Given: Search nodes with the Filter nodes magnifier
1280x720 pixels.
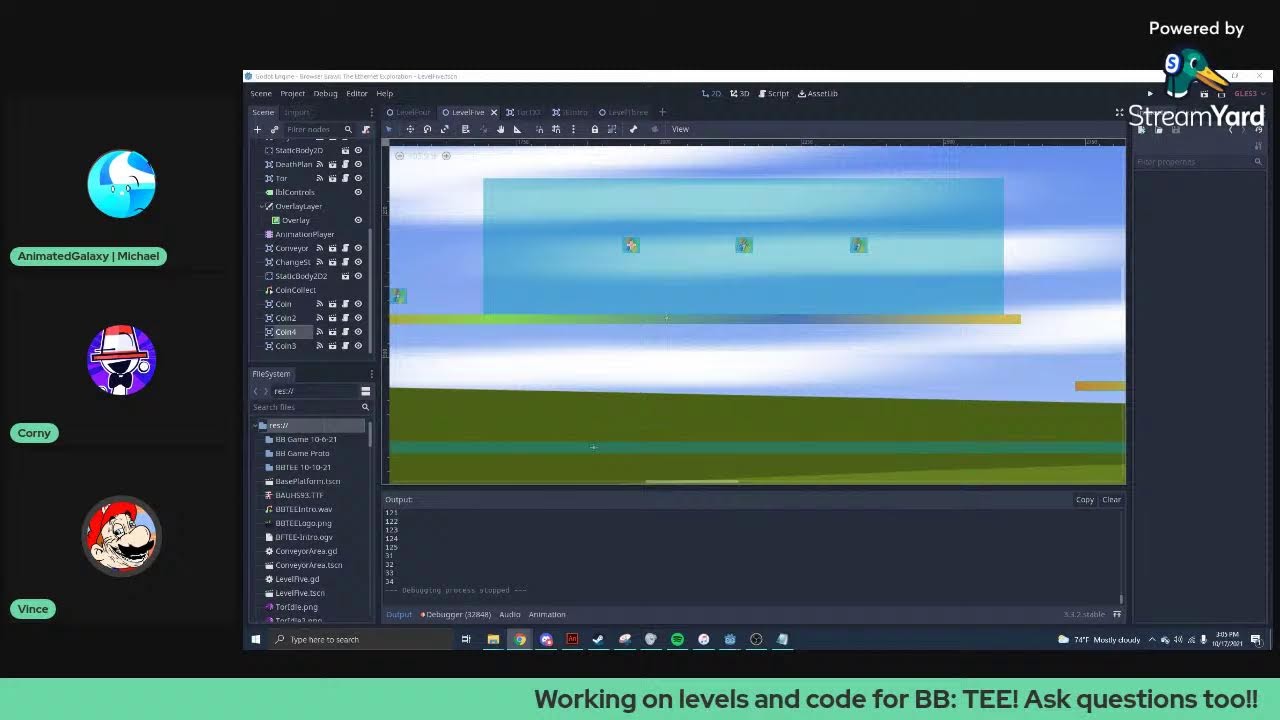Looking at the screenshot, I should (x=348, y=130).
